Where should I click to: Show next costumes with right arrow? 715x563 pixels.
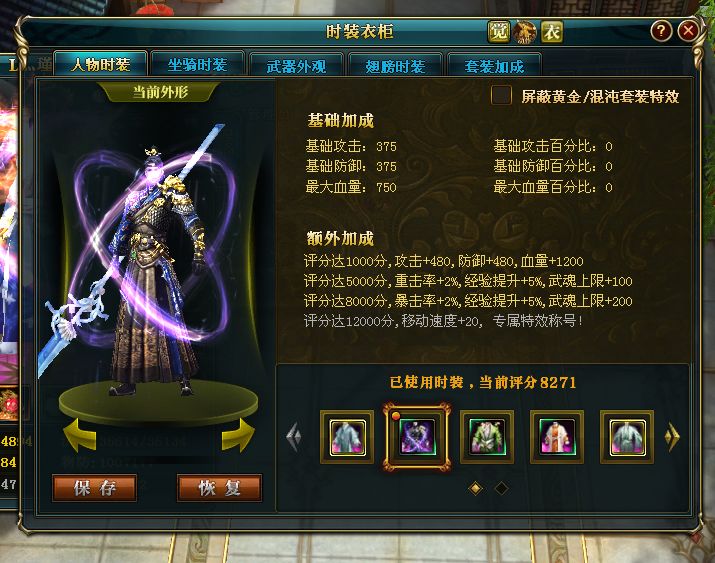coord(672,437)
